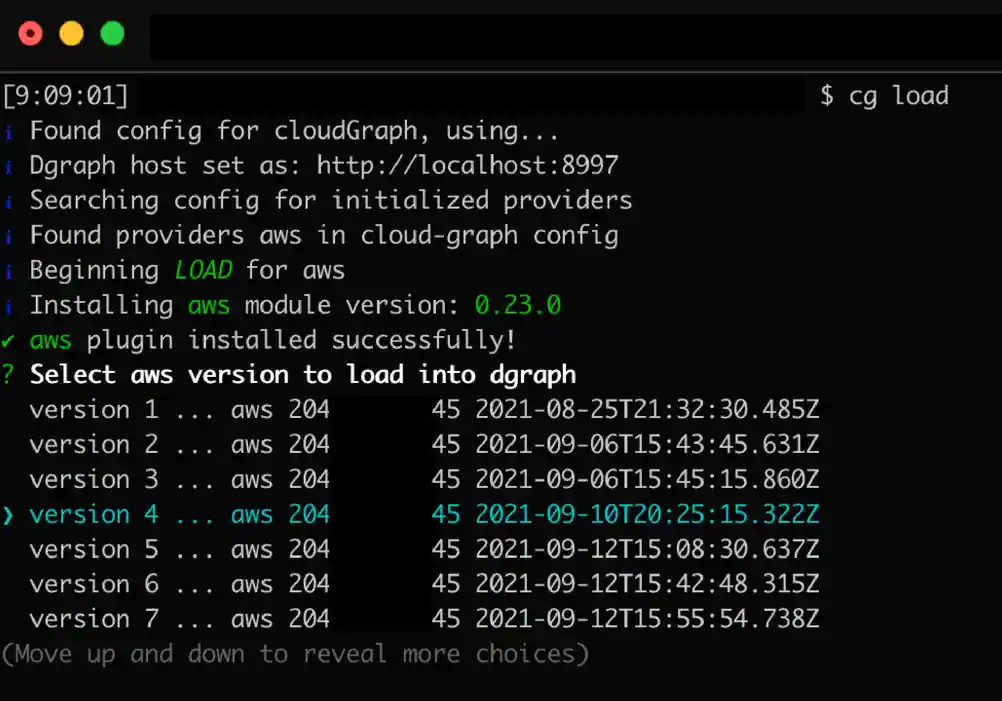1002x701 pixels.
Task: Click the yellow minimize window button
Action: coord(72,34)
